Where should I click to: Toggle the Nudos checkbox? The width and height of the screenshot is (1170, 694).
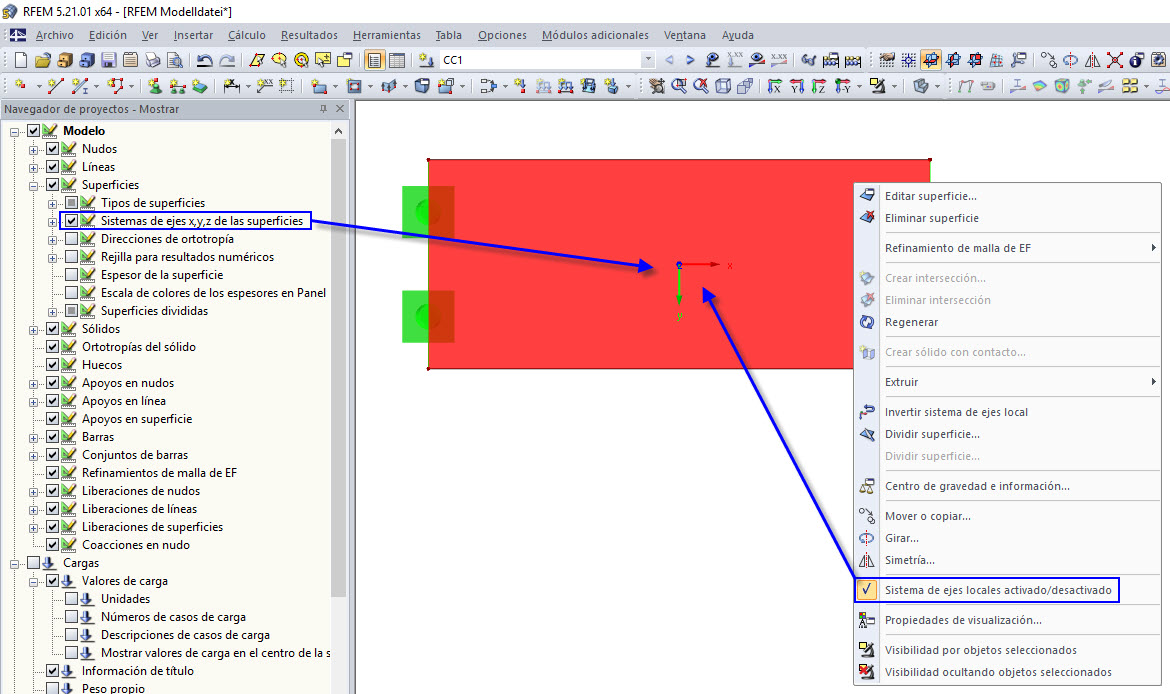52,149
